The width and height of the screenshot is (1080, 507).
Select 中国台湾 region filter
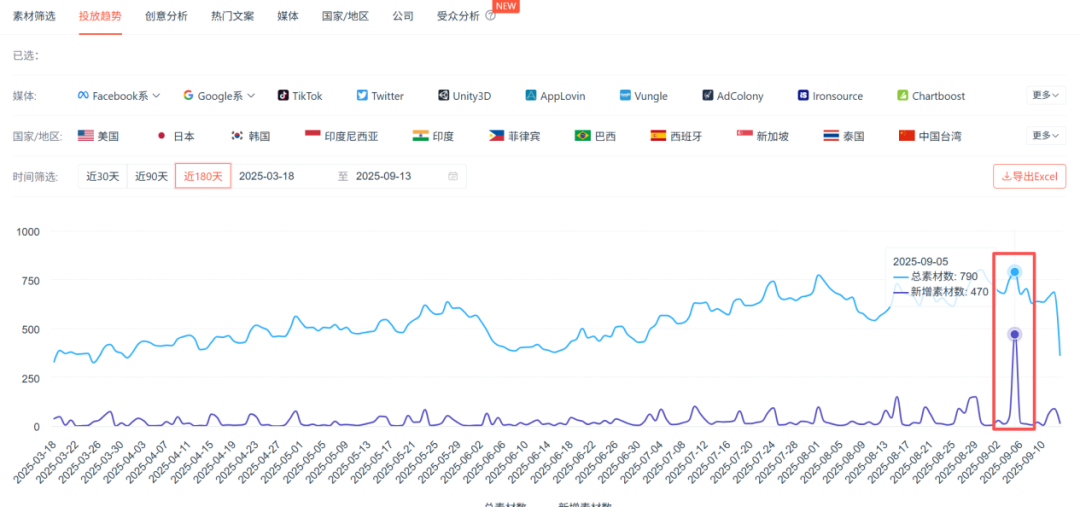tap(930, 136)
